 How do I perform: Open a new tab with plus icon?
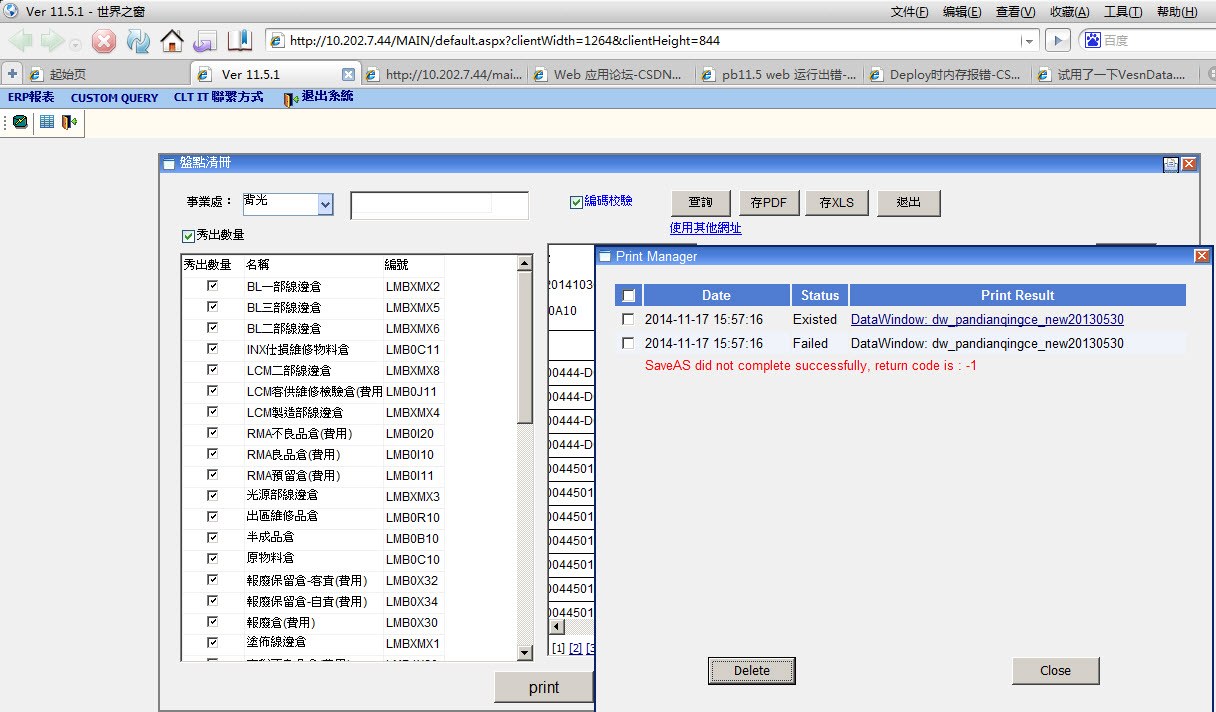(x=12, y=74)
